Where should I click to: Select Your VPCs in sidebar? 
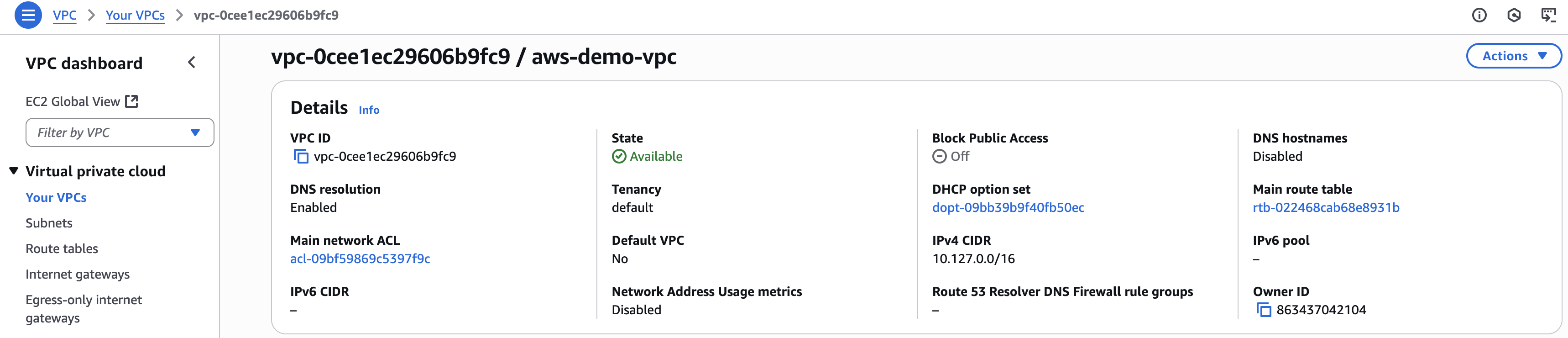tap(56, 197)
